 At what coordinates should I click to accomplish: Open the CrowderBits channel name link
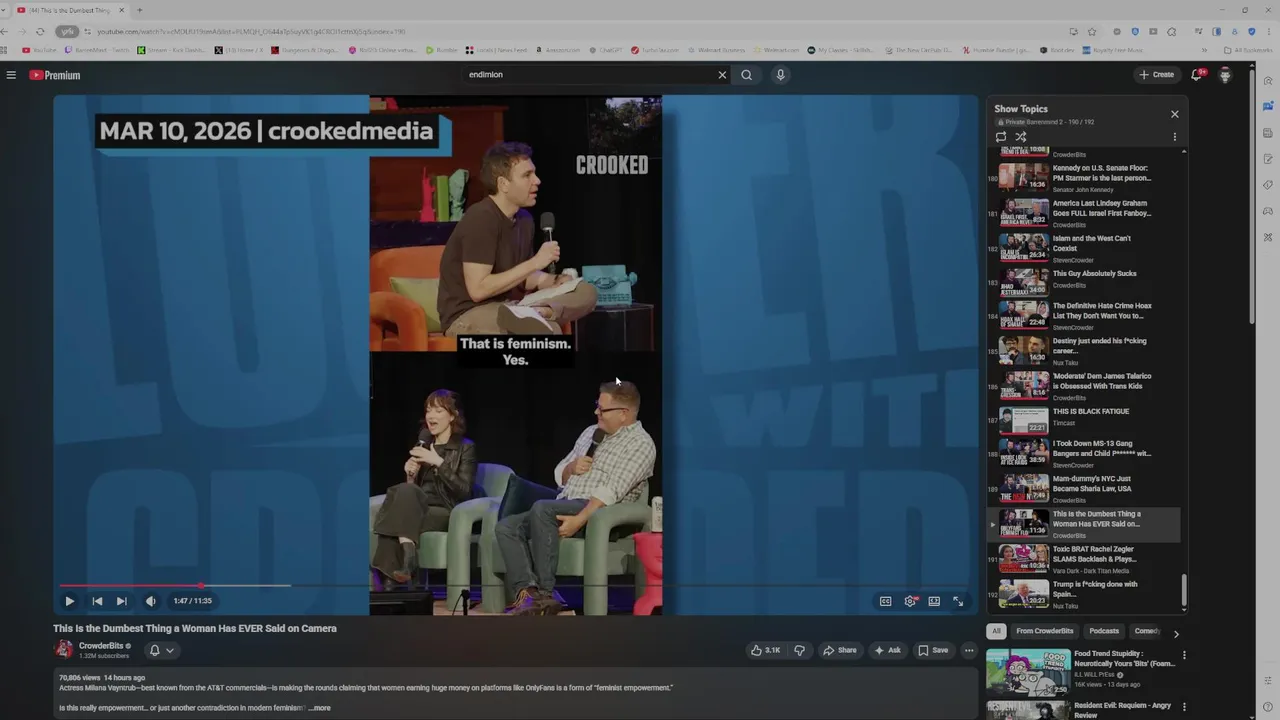tap(101, 646)
